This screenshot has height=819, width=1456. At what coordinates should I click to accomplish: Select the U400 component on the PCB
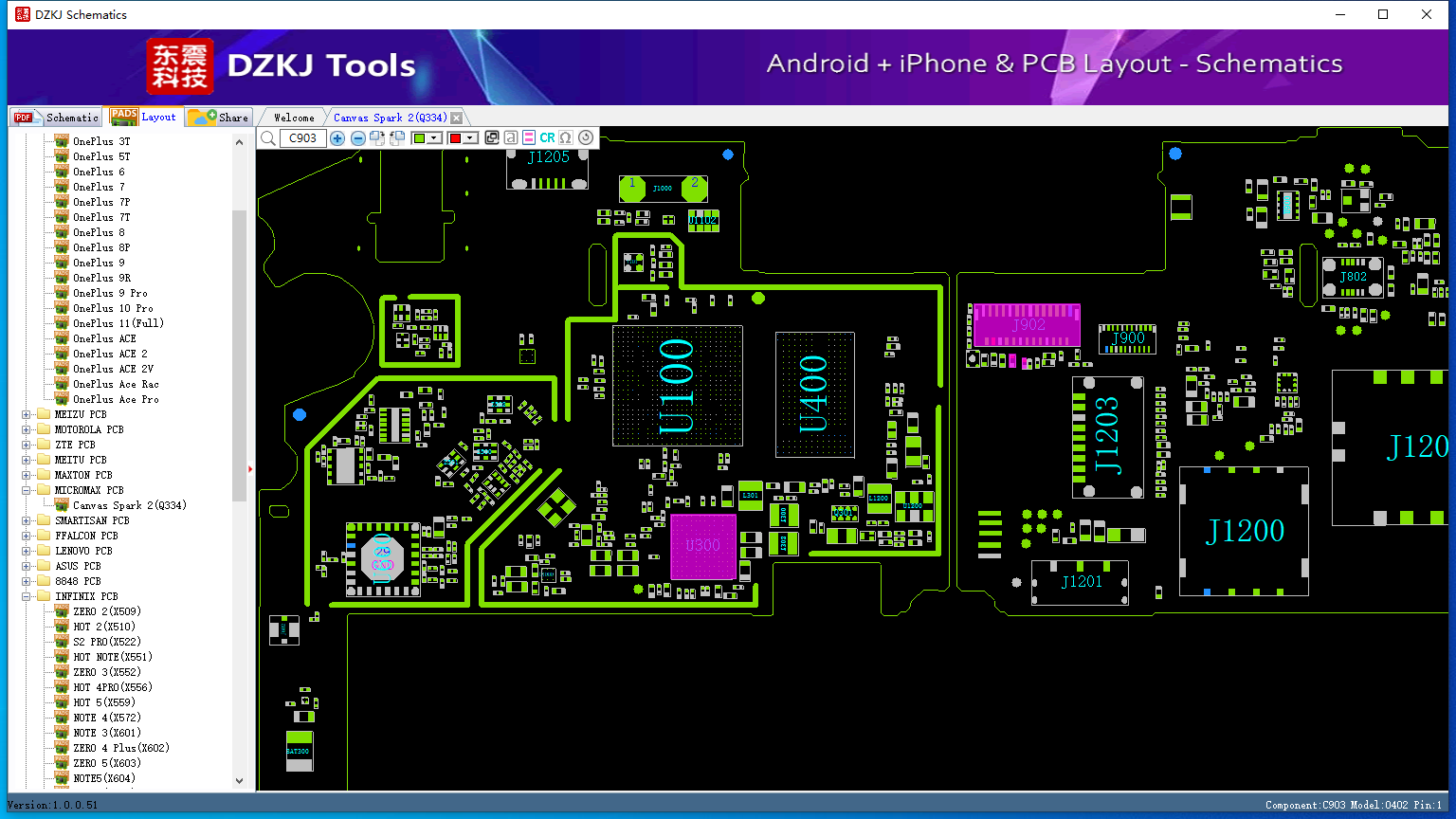point(815,394)
